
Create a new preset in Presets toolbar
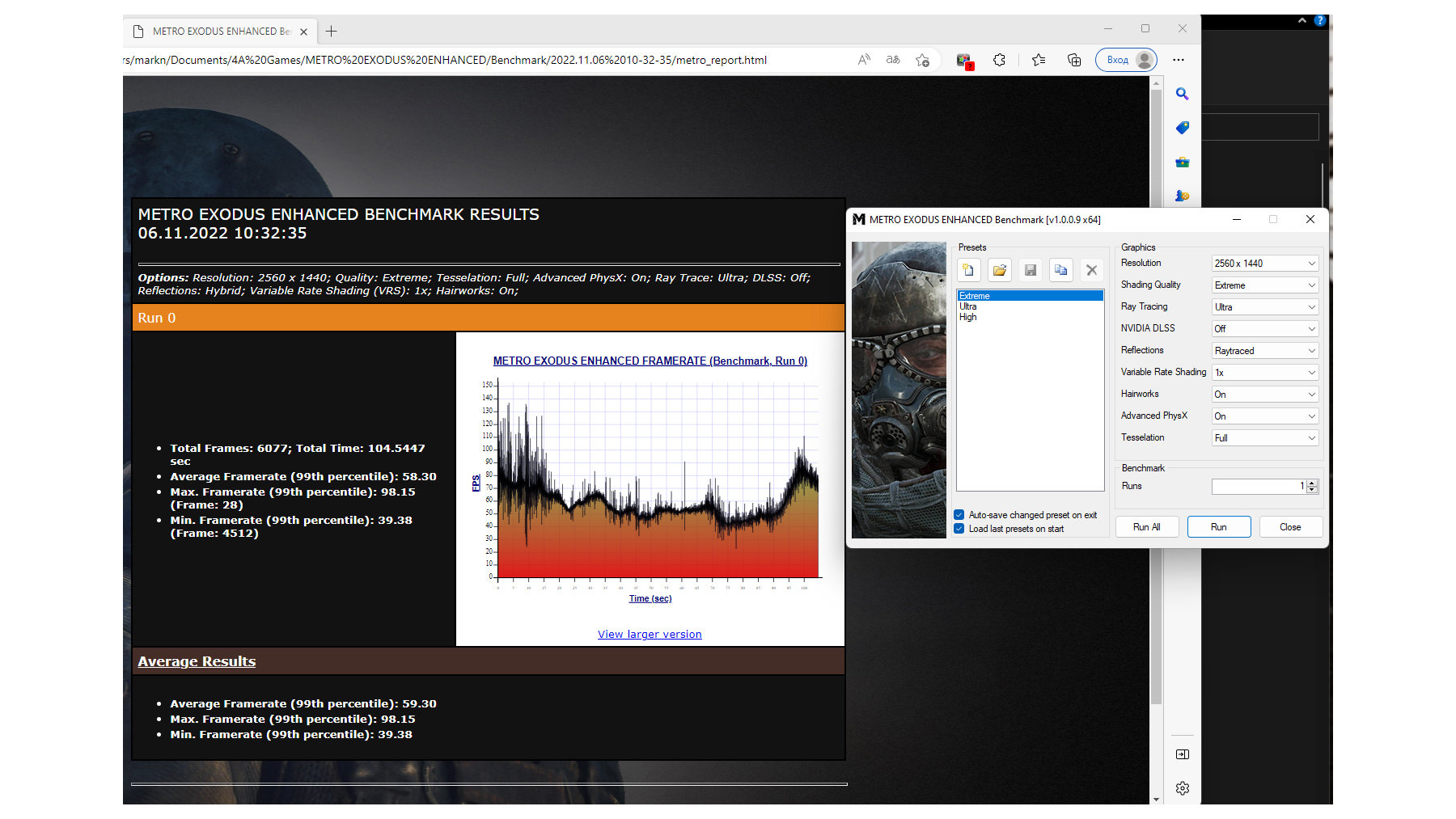pos(969,270)
